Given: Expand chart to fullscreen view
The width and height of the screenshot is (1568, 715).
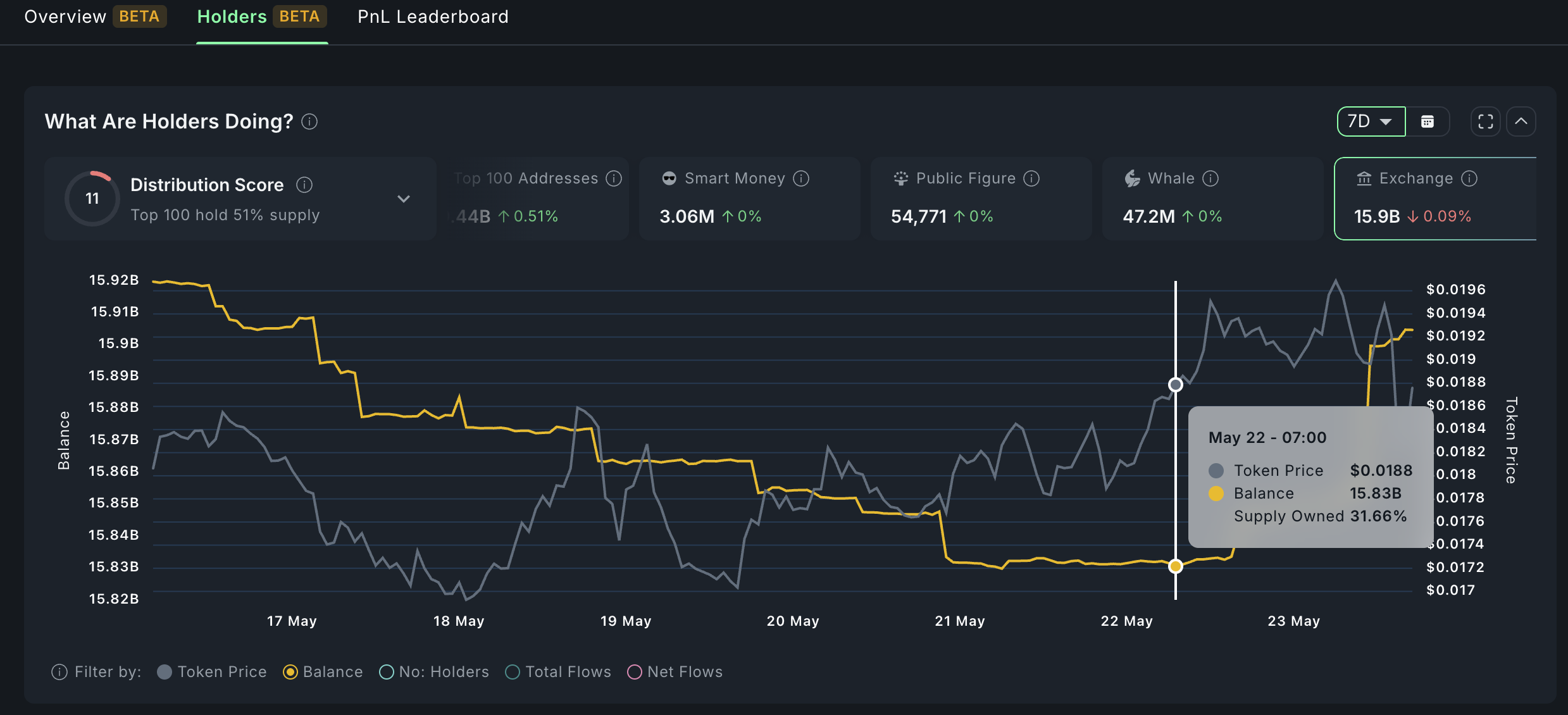Looking at the screenshot, I should coord(1485,121).
